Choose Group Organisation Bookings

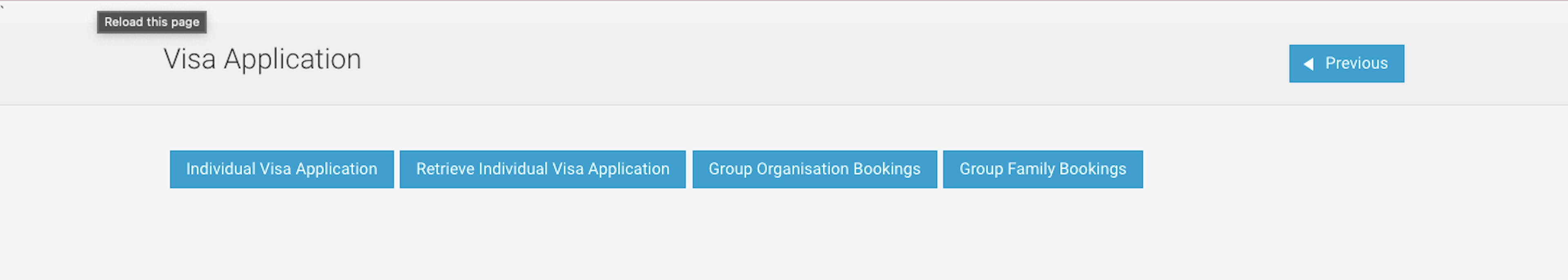pyautogui.click(x=815, y=169)
